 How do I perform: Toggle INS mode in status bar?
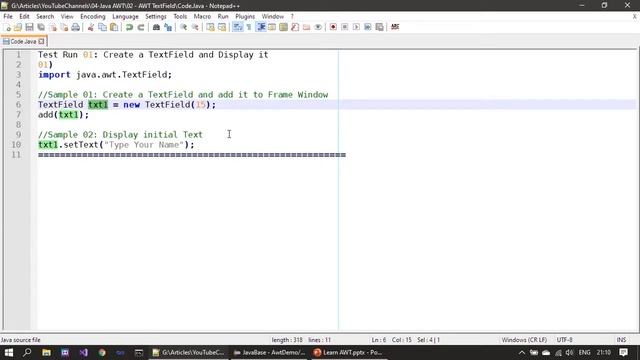(x=621, y=340)
